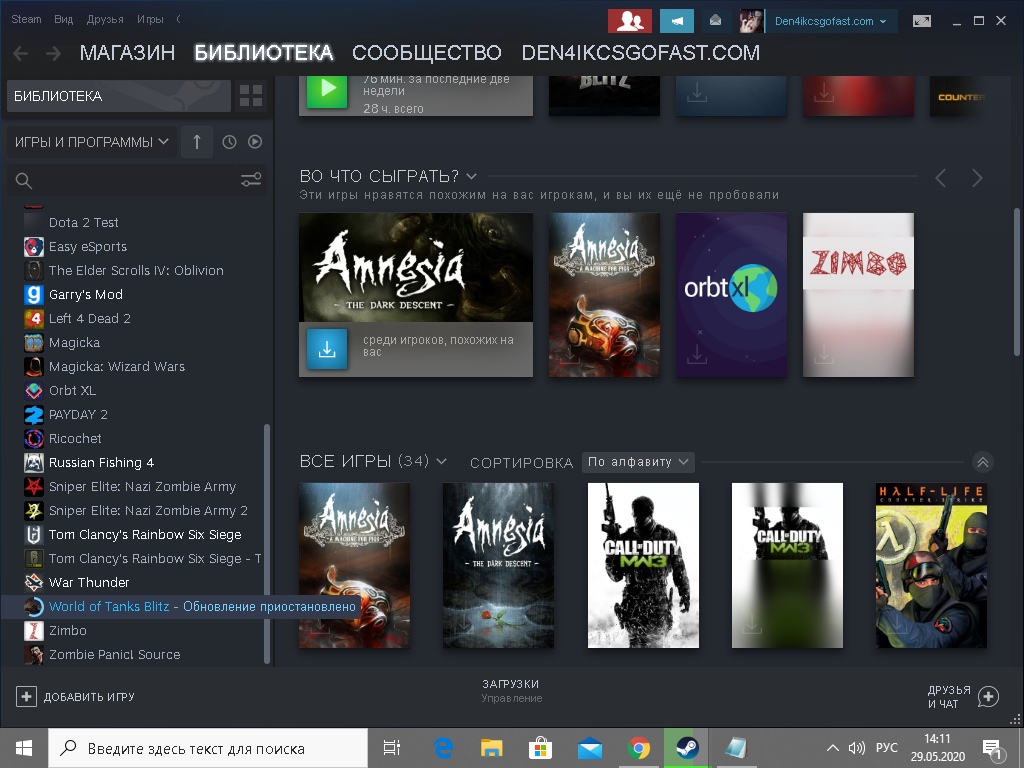The width and height of the screenshot is (1024, 768).
Task: Select The Elder Scrolls IV: Oblivion
Action: 136,270
